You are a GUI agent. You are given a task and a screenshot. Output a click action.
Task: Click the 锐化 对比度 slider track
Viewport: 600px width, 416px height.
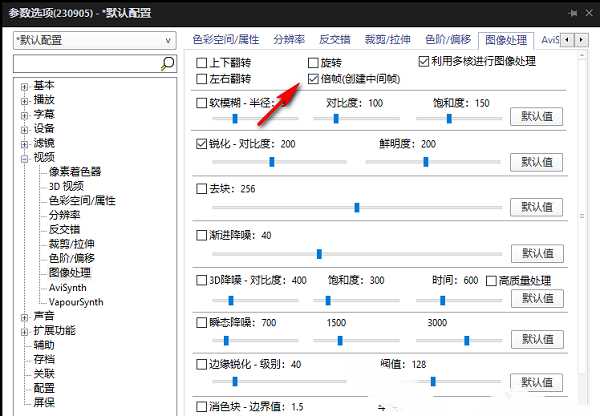click(279, 162)
